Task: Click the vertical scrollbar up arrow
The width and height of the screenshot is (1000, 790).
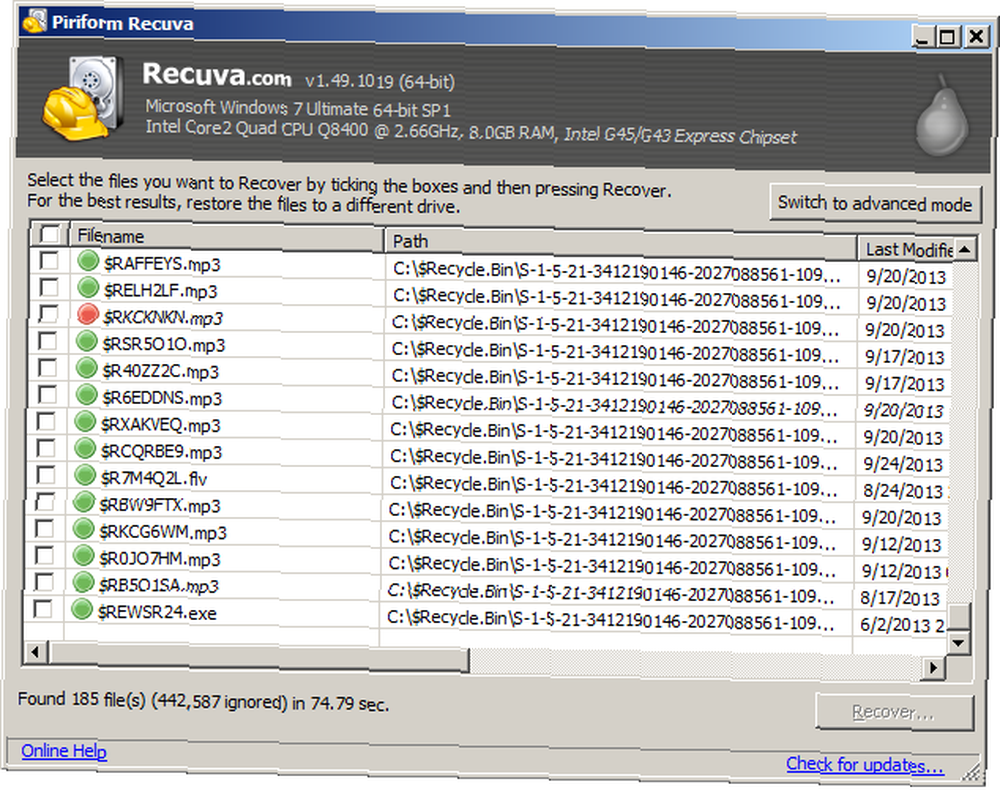Action: coord(965,249)
